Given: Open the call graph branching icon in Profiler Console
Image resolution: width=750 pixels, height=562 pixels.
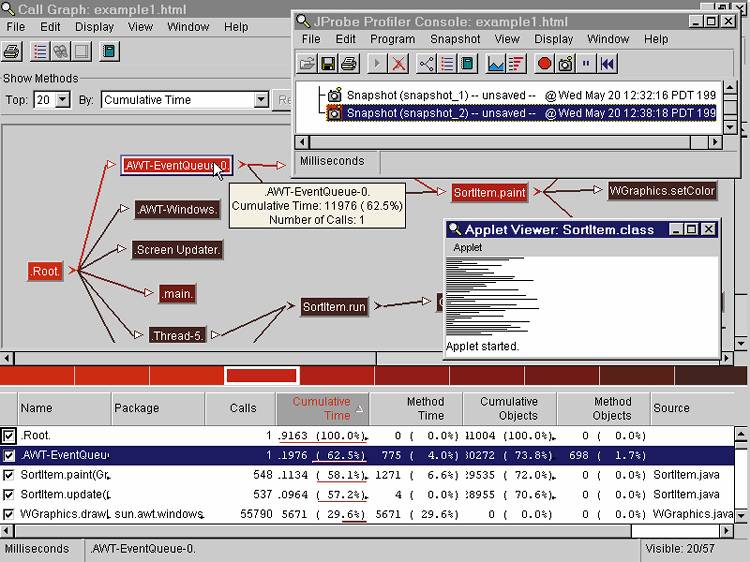Looking at the screenshot, I should tap(426, 64).
